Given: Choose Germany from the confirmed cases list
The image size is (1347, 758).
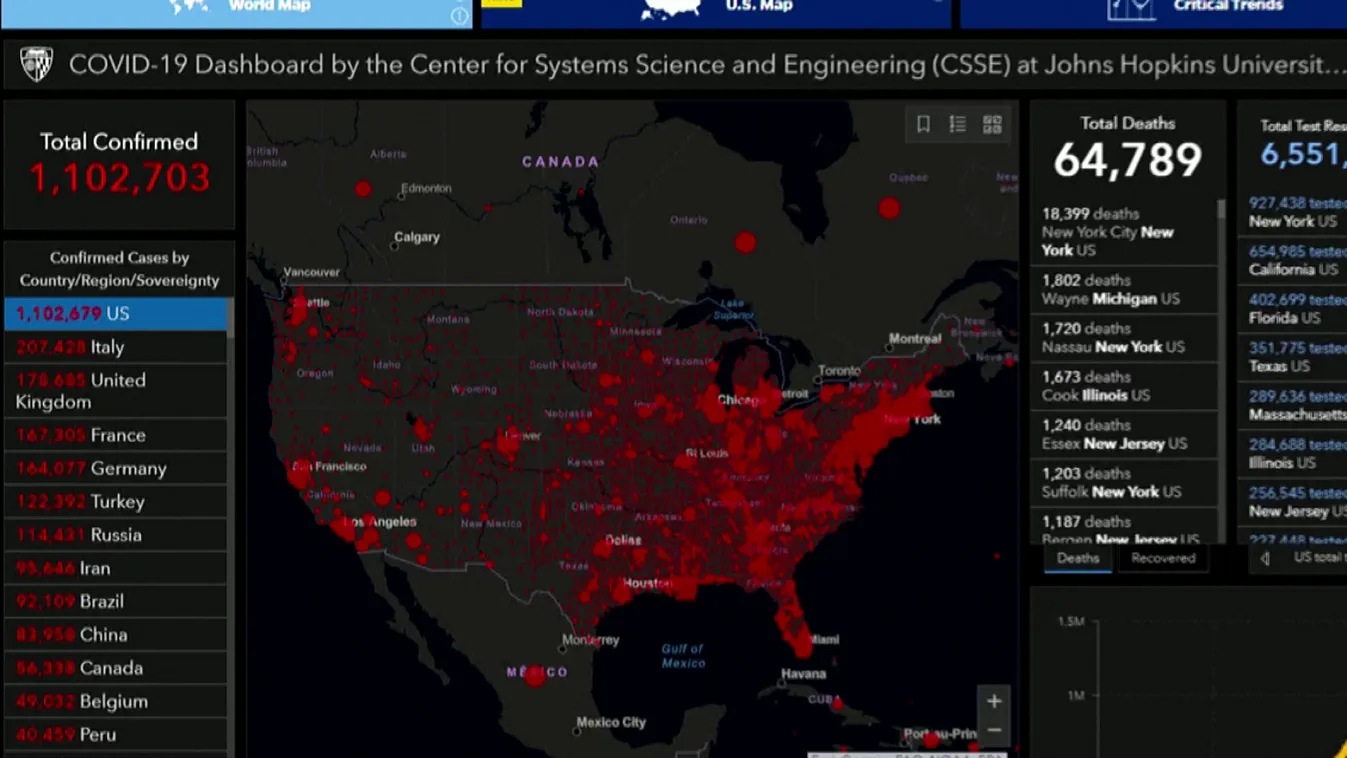Looking at the screenshot, I should (x=115, y=468).
